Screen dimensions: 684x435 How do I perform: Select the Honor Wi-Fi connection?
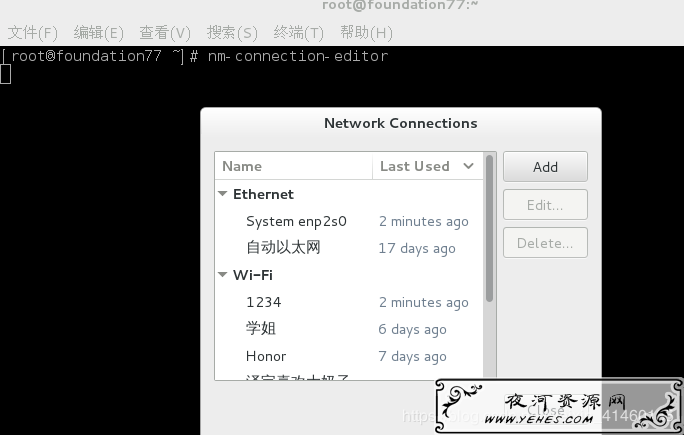pyautogui.click(x=349, y=356)
